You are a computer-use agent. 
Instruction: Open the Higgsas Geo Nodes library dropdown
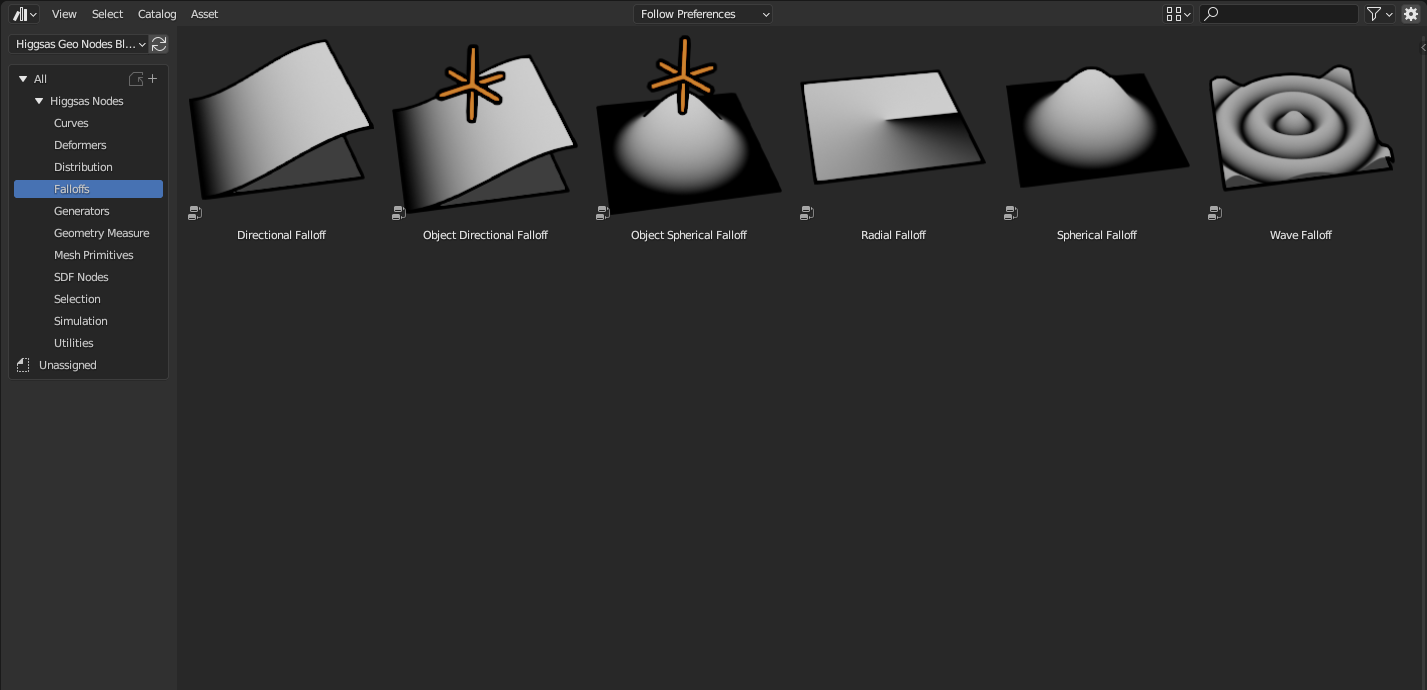78,44
